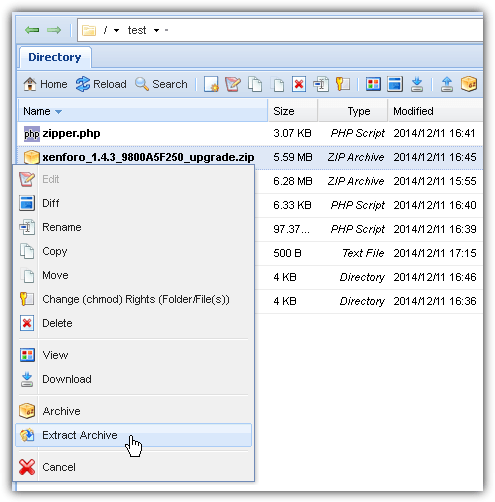Viewport: 495px width, 502px height.
Task: Click the view toolbar icon with colored squares
Action: coord(373,84)
